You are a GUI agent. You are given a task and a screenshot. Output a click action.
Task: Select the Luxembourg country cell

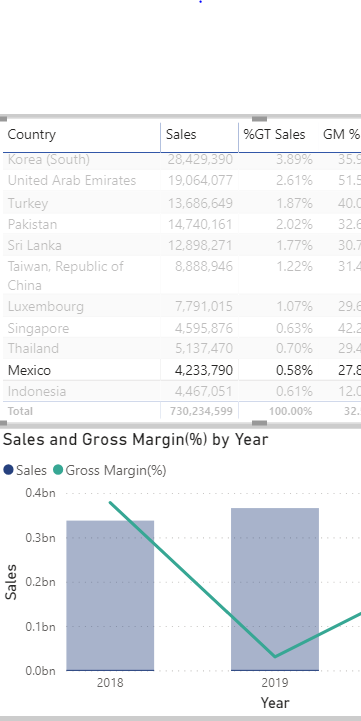[x=46, y=306]
